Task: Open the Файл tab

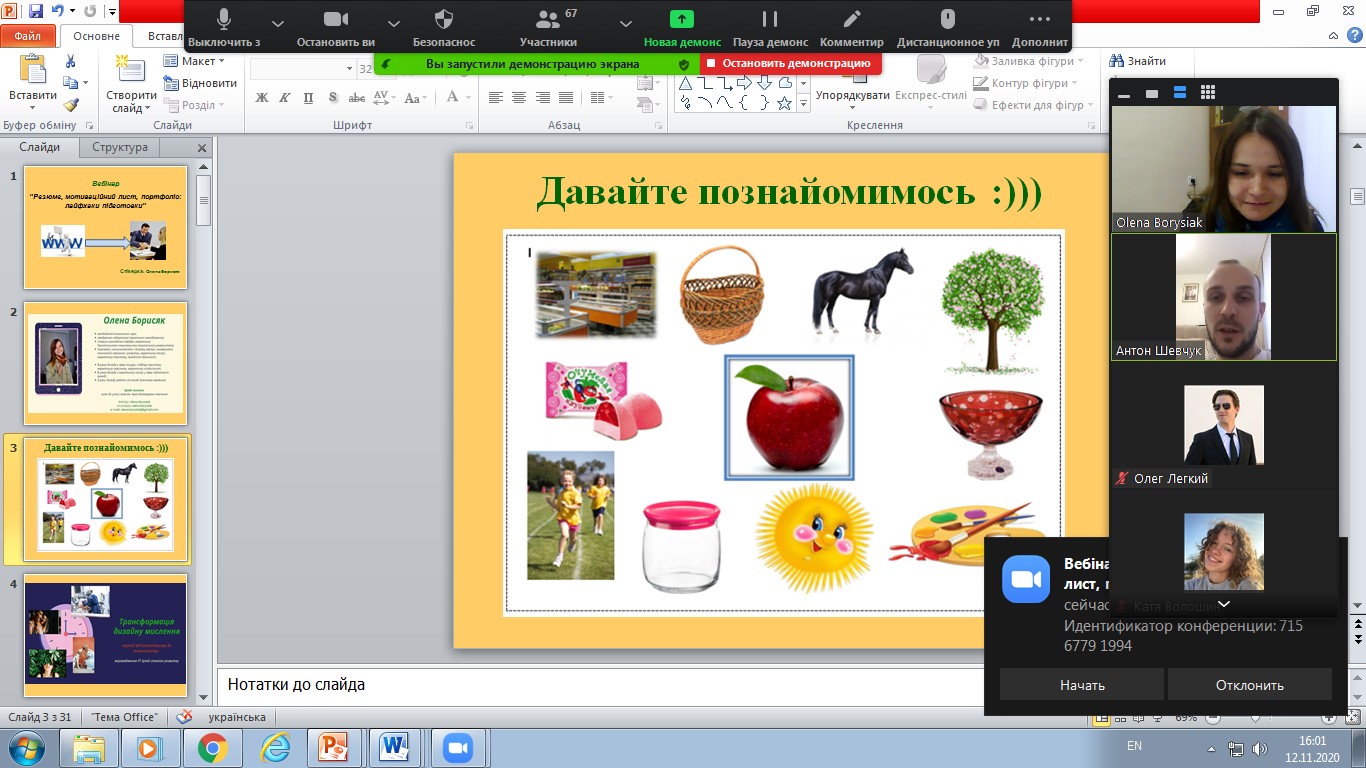Action: tap(28, 35)
